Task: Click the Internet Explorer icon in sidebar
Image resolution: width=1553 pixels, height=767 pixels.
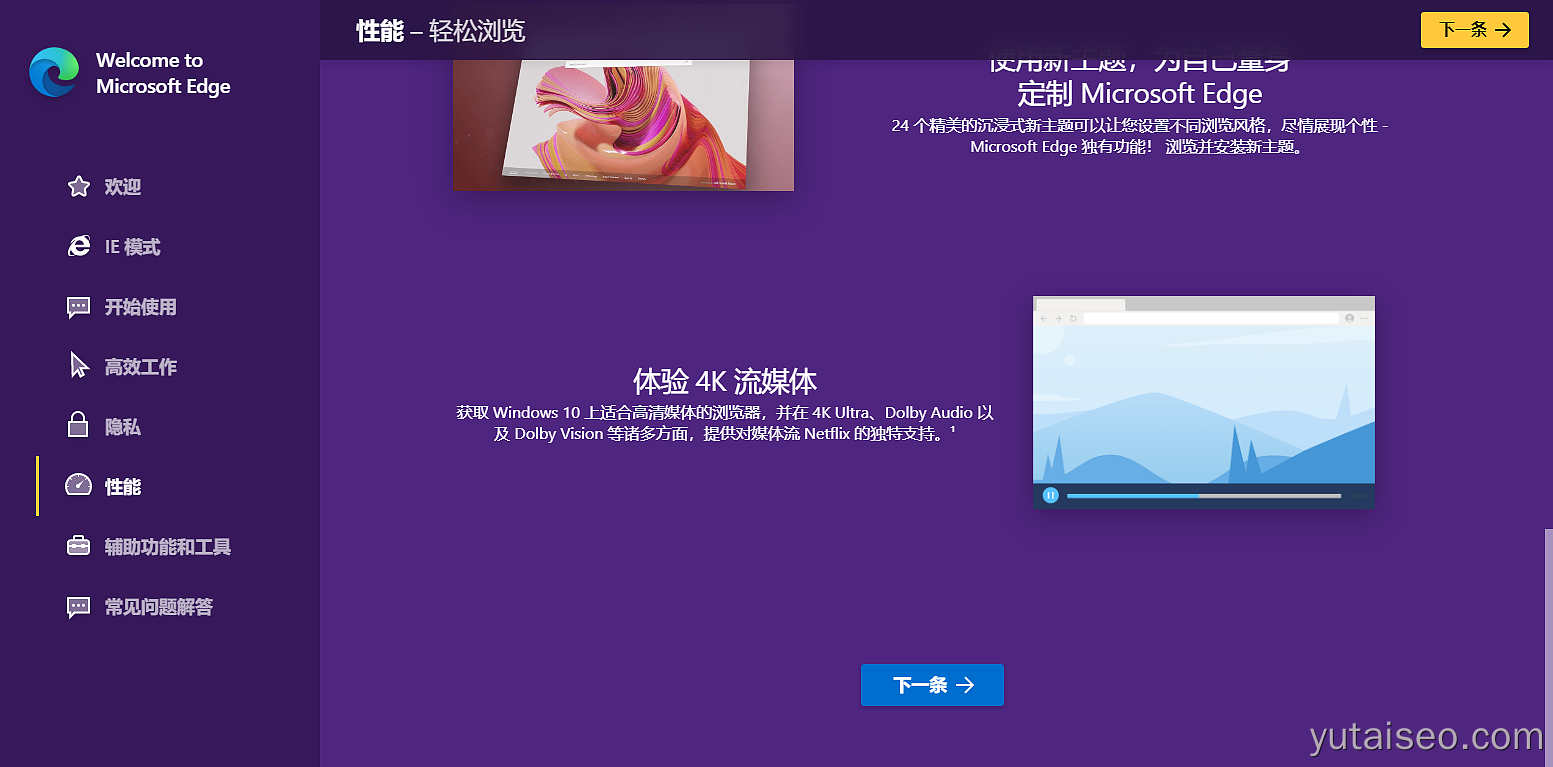Action: (79, 247)
